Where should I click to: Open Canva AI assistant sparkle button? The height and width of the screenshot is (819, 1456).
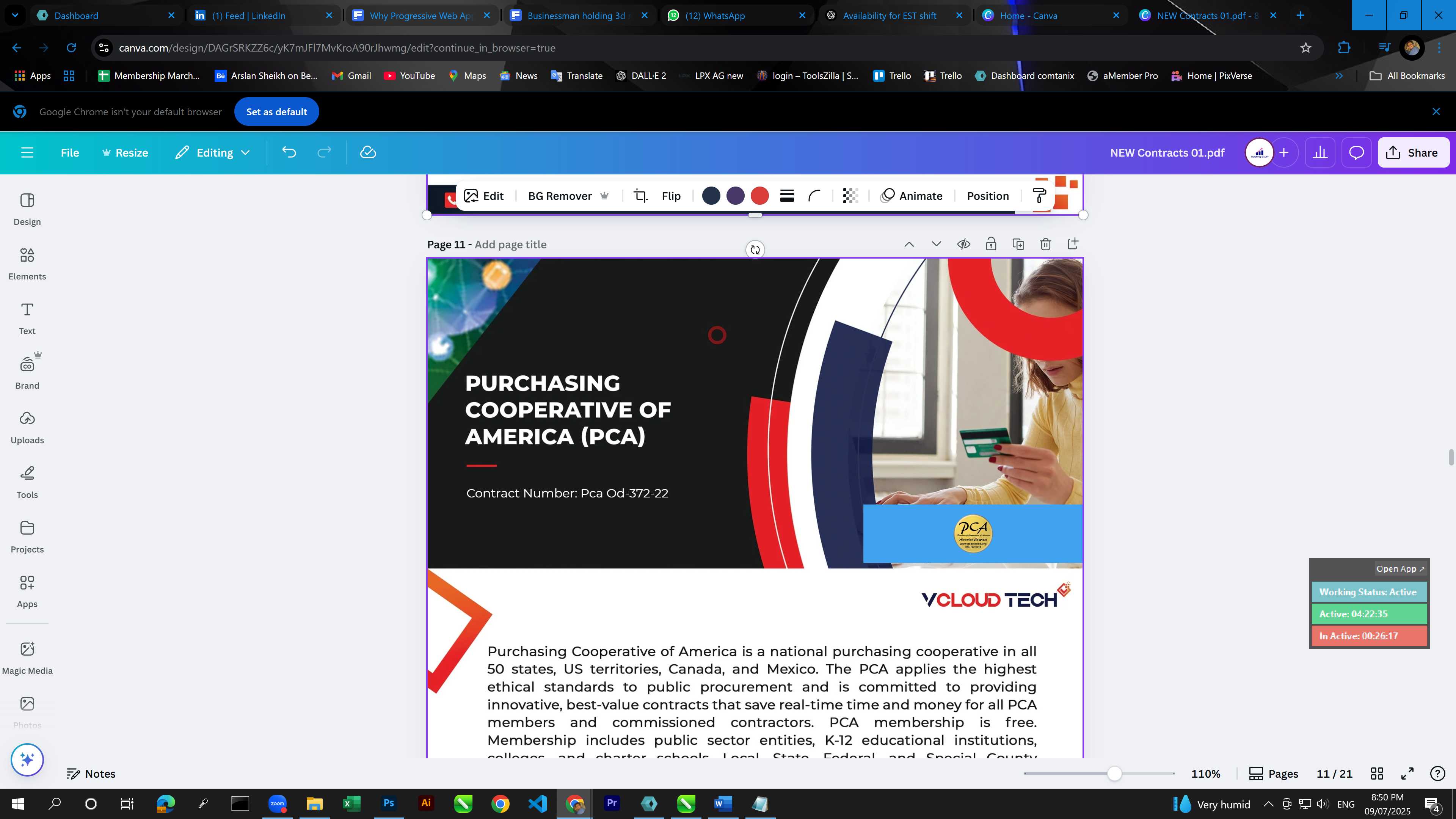(x=27, y=759)
